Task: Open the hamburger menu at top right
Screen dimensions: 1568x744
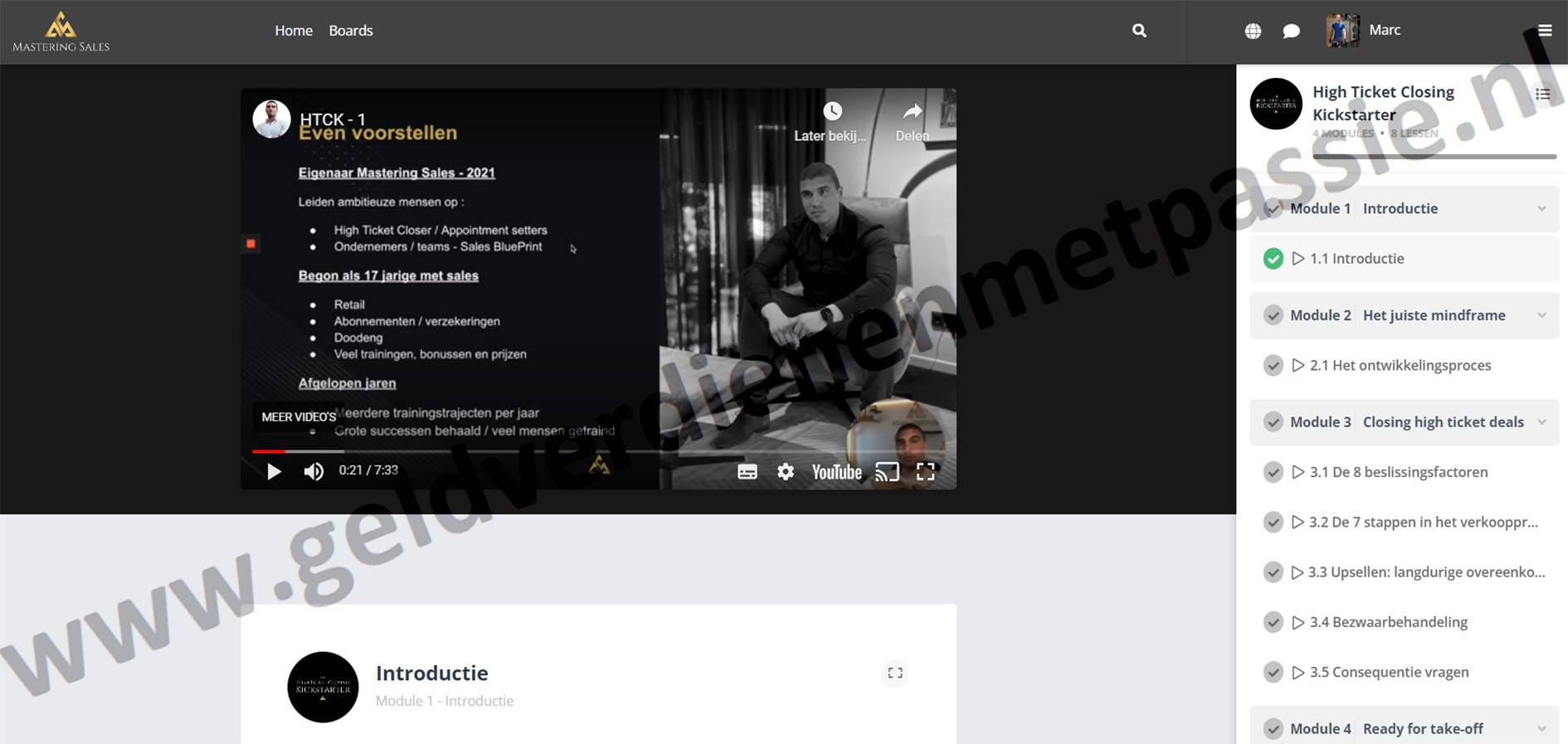Action: 1545,31
